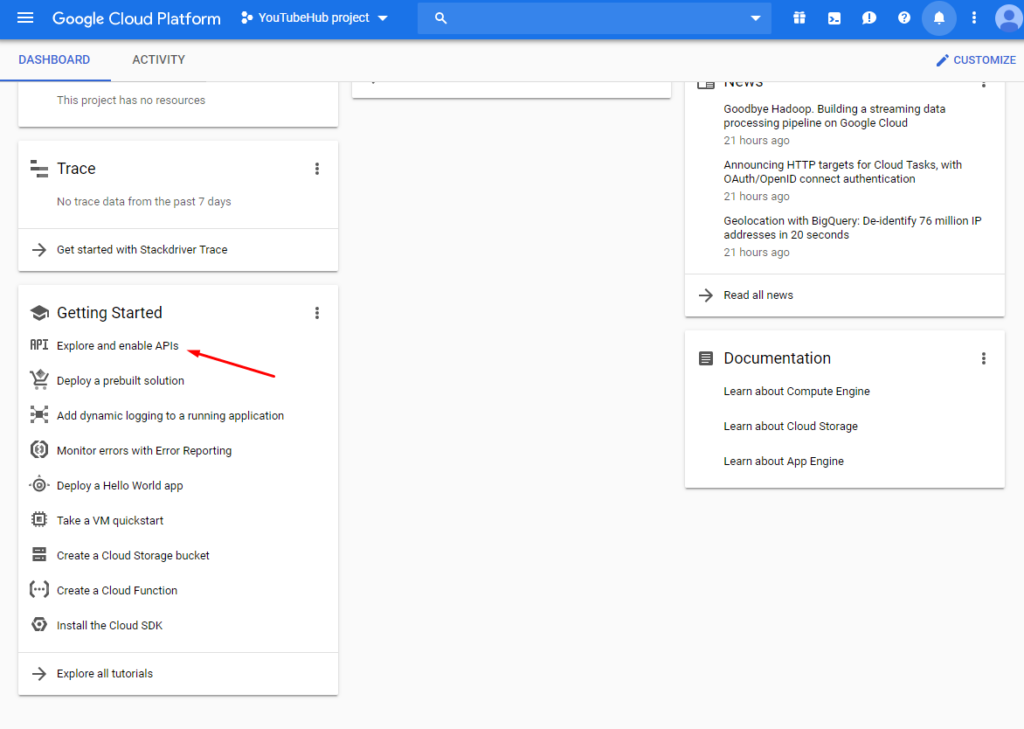Click the gift free trial icon
Viewport: 1024px width, 729px height.
pos(799,18)
